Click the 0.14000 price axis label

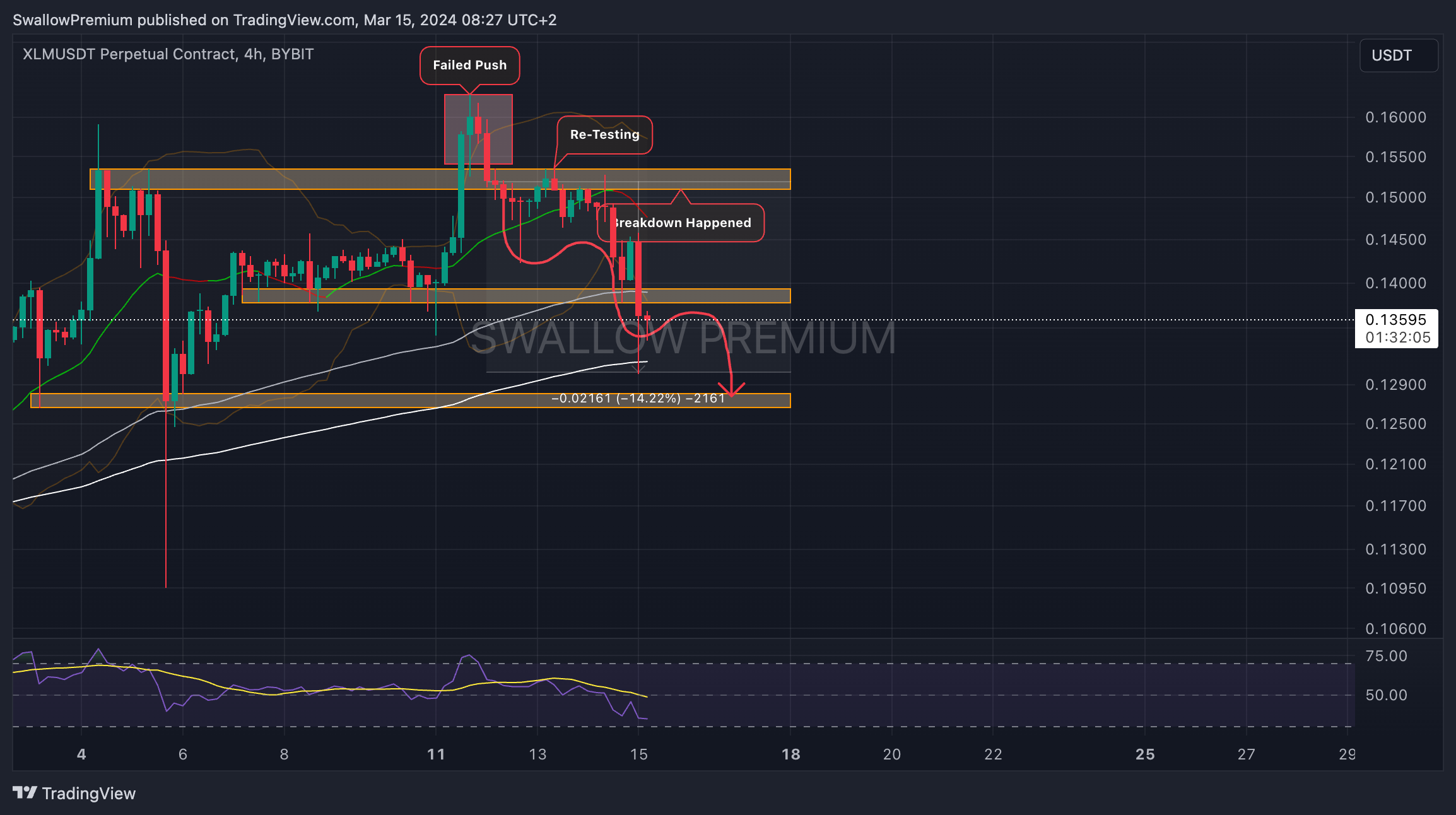coord(1395,283)
